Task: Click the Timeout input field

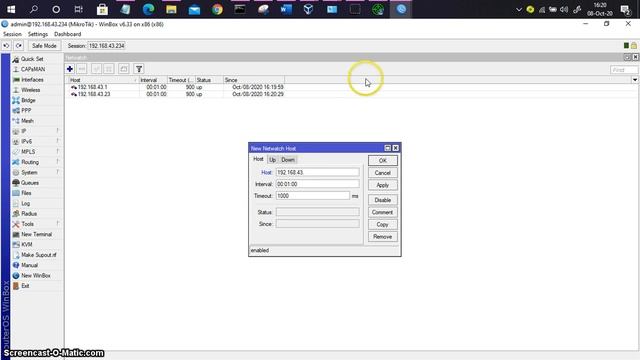Action: coord(313,196)
